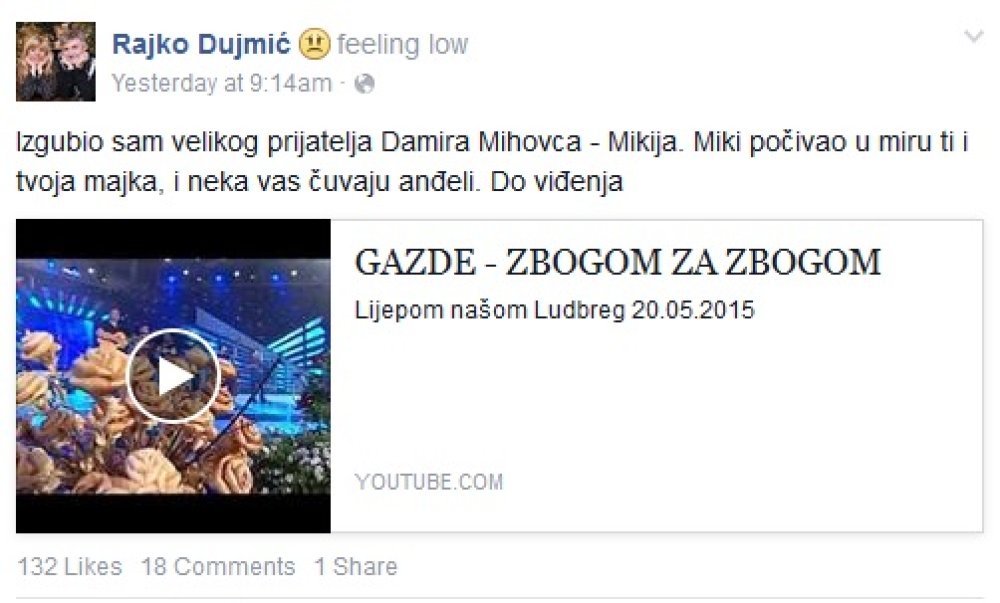Open the Rajko Dujmić profile name link
The height and width of the screenshot is (603, 1000).
click(x=201, y=45)
